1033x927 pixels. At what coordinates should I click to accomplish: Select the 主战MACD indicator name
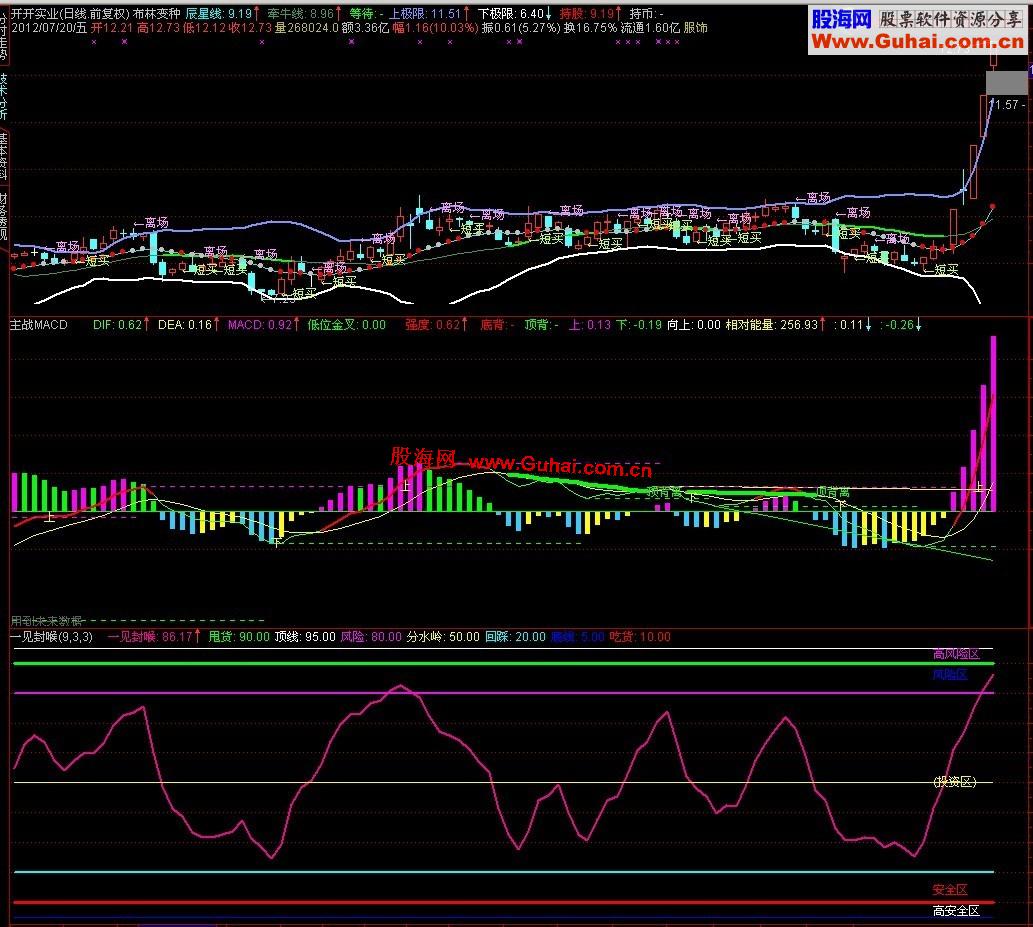39,325
